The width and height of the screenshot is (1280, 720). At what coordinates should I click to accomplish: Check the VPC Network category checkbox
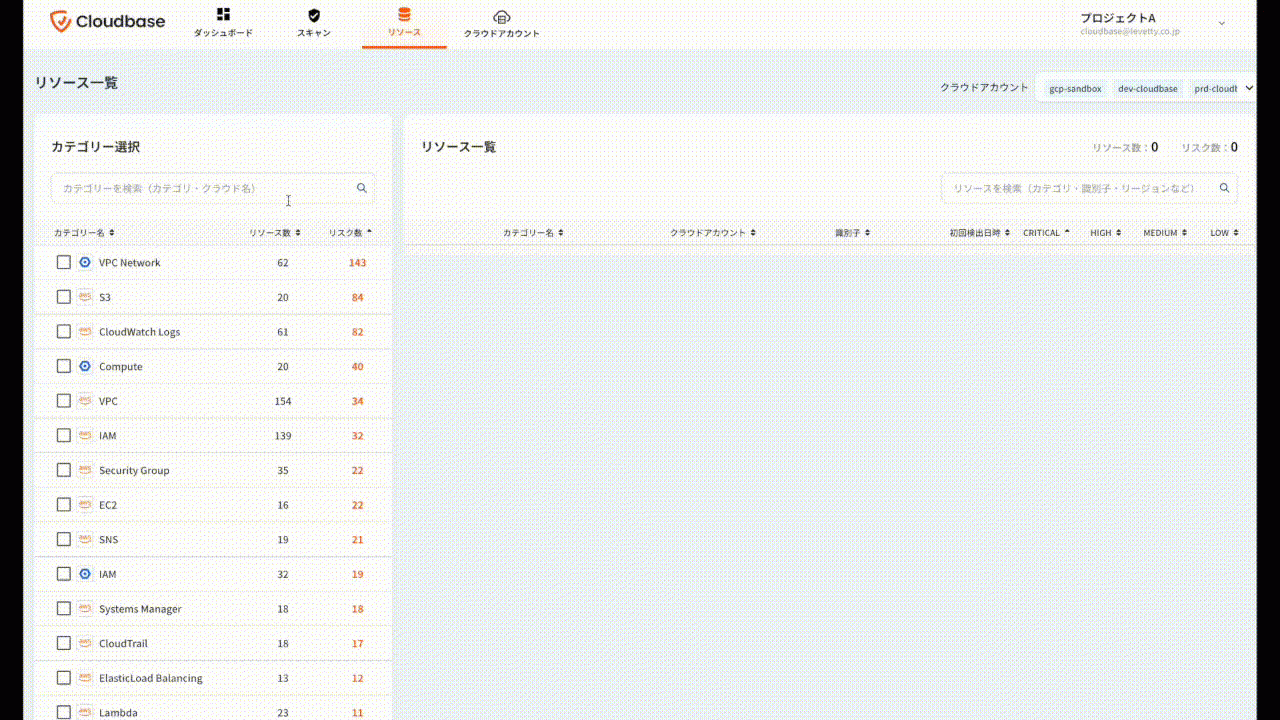click(x=64, y=263)
